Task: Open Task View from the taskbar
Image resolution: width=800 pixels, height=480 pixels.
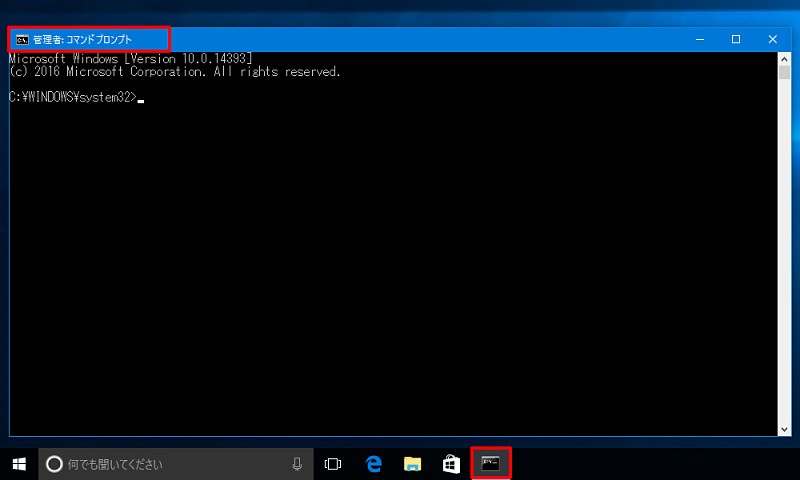Action: 333,464
